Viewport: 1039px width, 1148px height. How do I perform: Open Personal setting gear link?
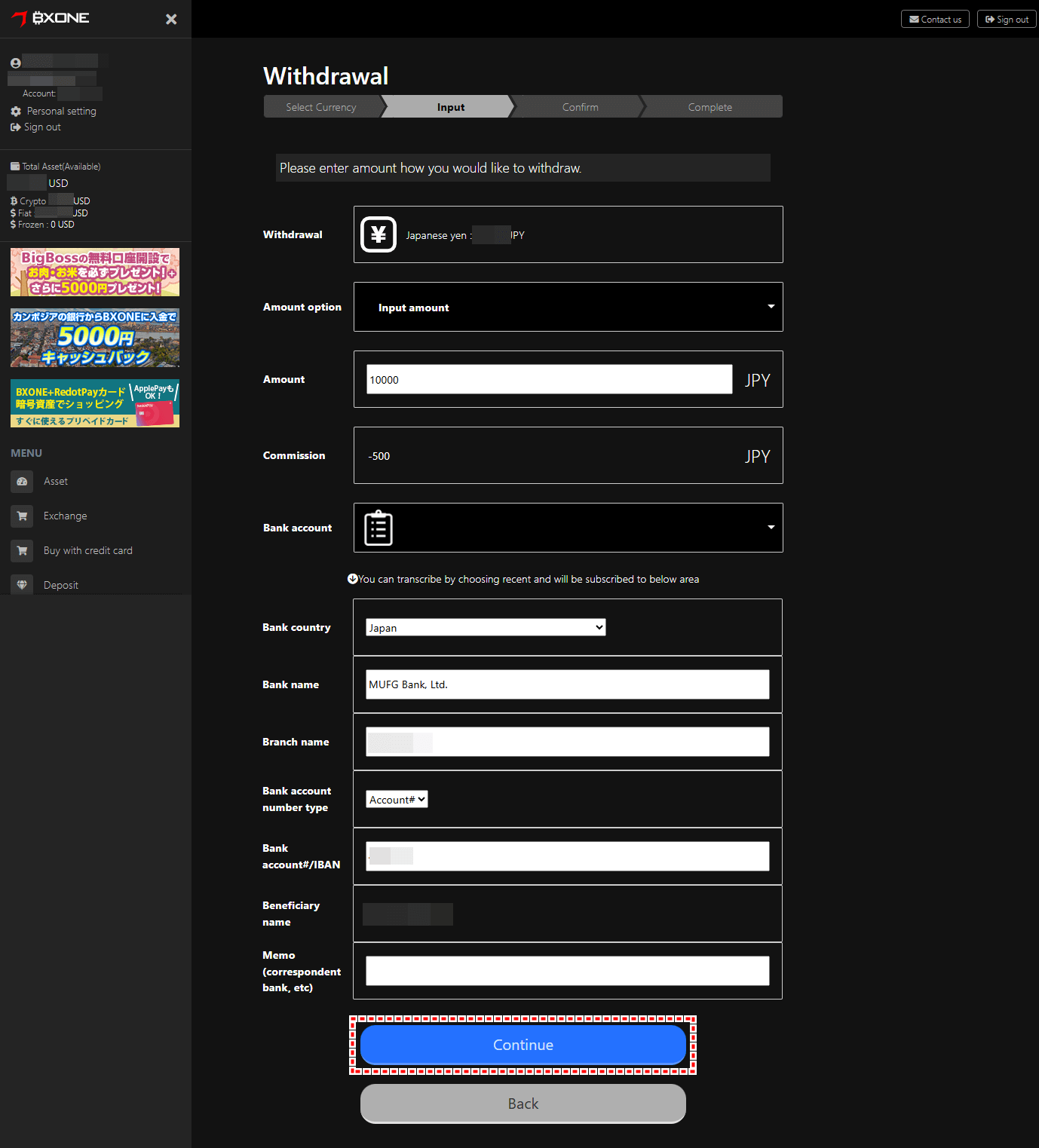coord(54,111)
